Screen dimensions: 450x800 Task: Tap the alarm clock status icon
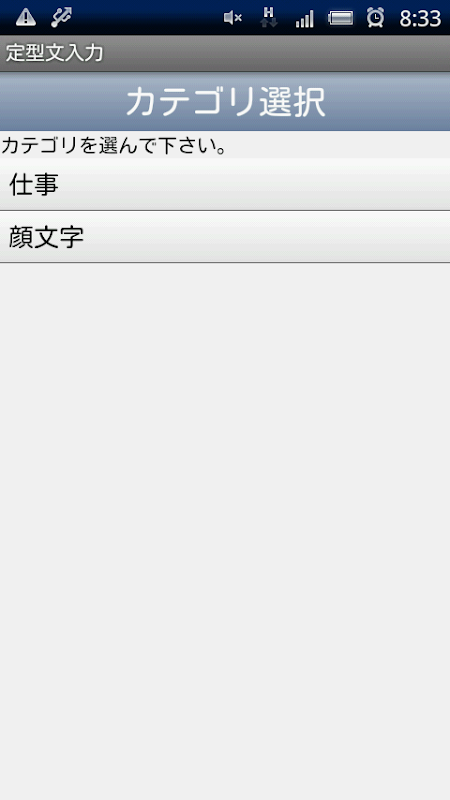pyautogui.click(x=376, y=18)
